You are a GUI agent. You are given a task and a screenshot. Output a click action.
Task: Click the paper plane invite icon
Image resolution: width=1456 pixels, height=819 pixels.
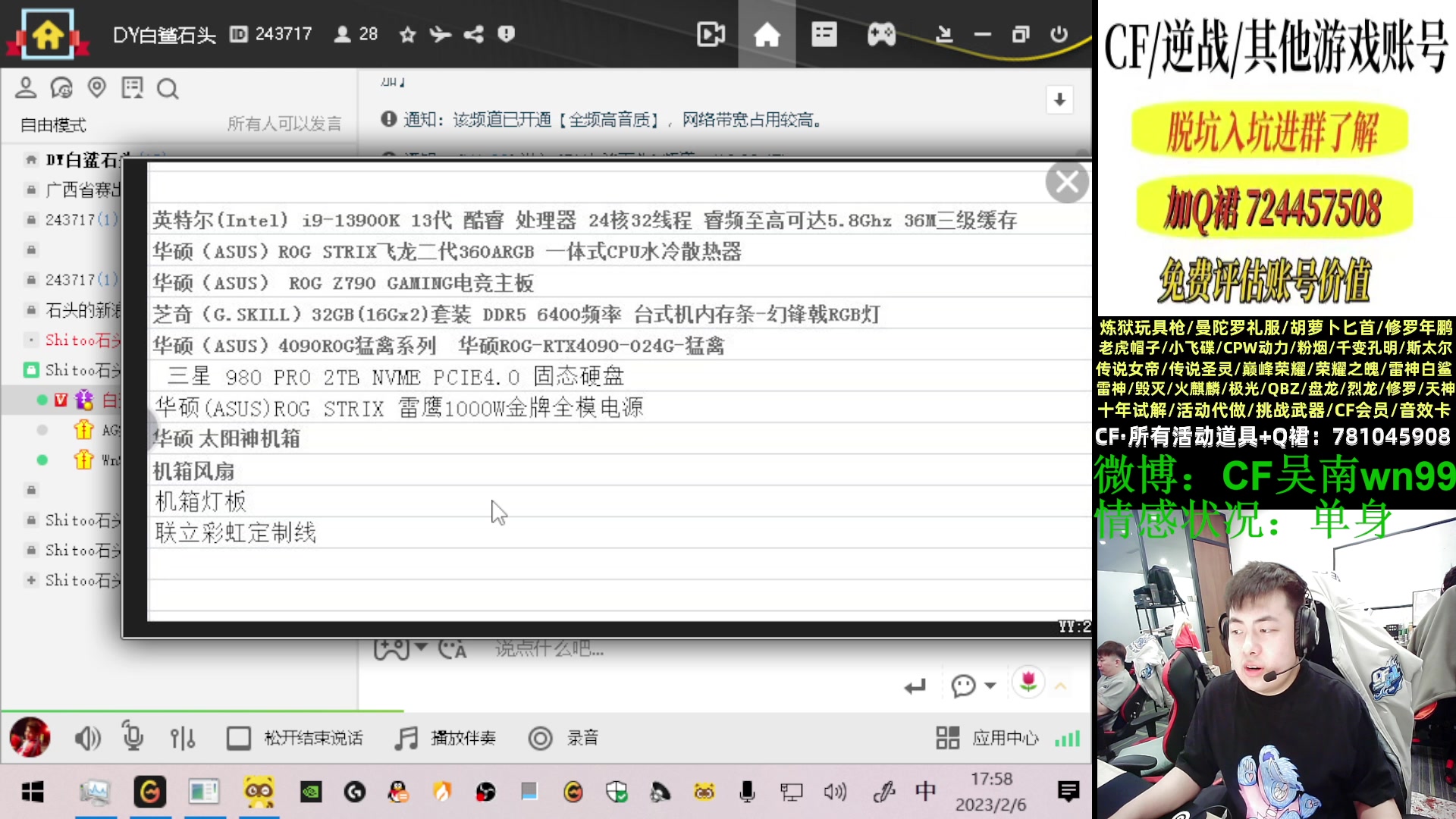click(441, 34)
